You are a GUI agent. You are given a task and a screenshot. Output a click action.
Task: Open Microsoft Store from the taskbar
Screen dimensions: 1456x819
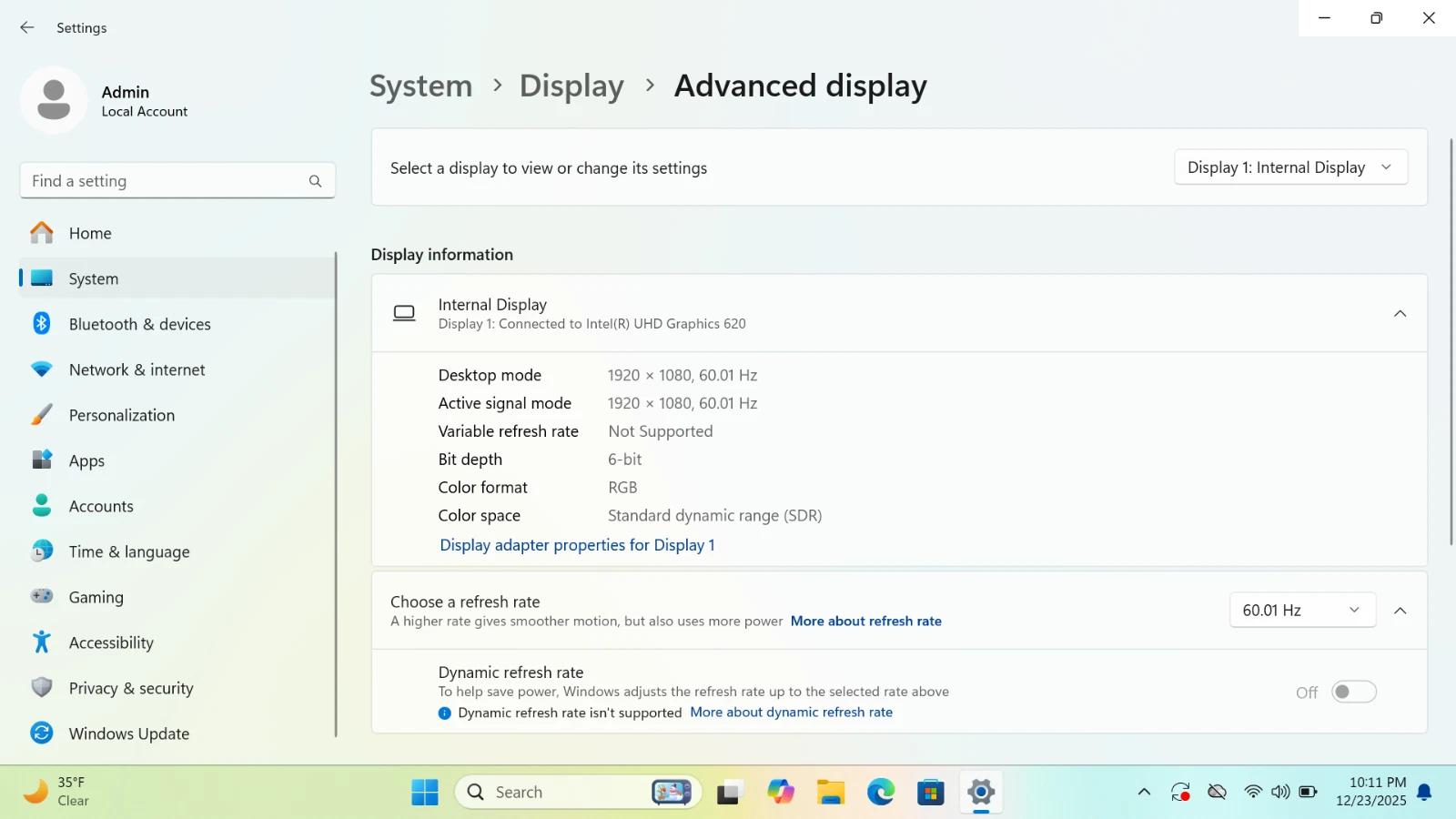pyautogui.click(x=930, y=792)
